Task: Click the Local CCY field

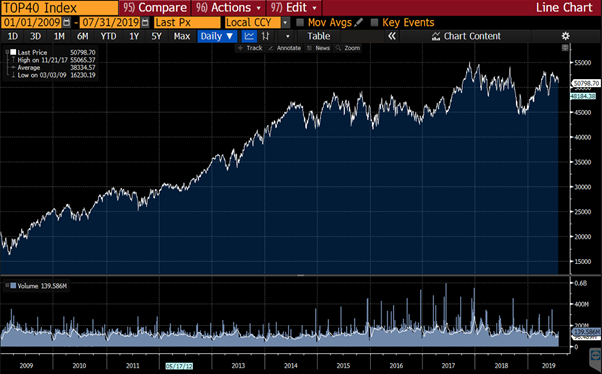Action: click(253, 23)
